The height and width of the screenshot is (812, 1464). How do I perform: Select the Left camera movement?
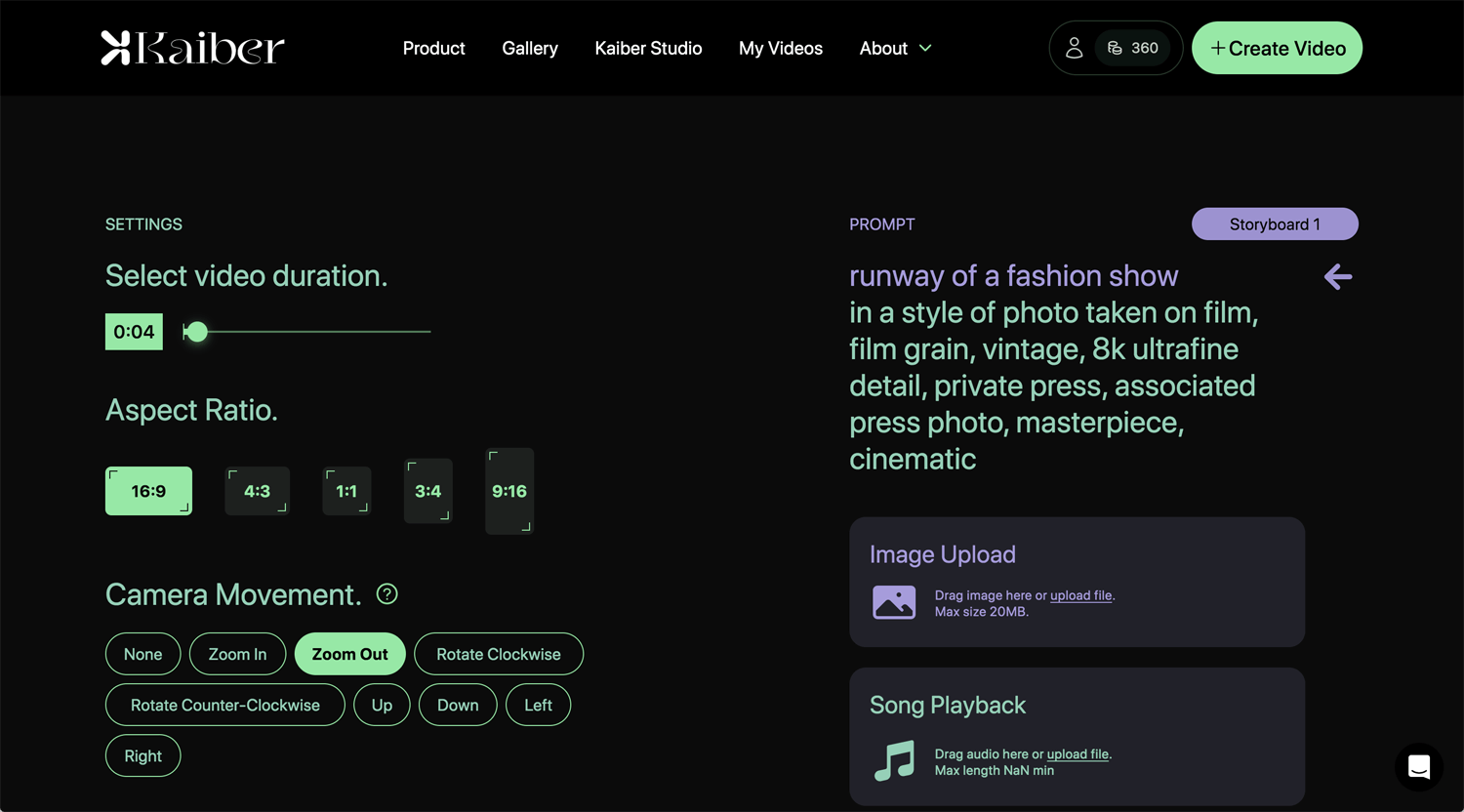(x=539, y=705)
